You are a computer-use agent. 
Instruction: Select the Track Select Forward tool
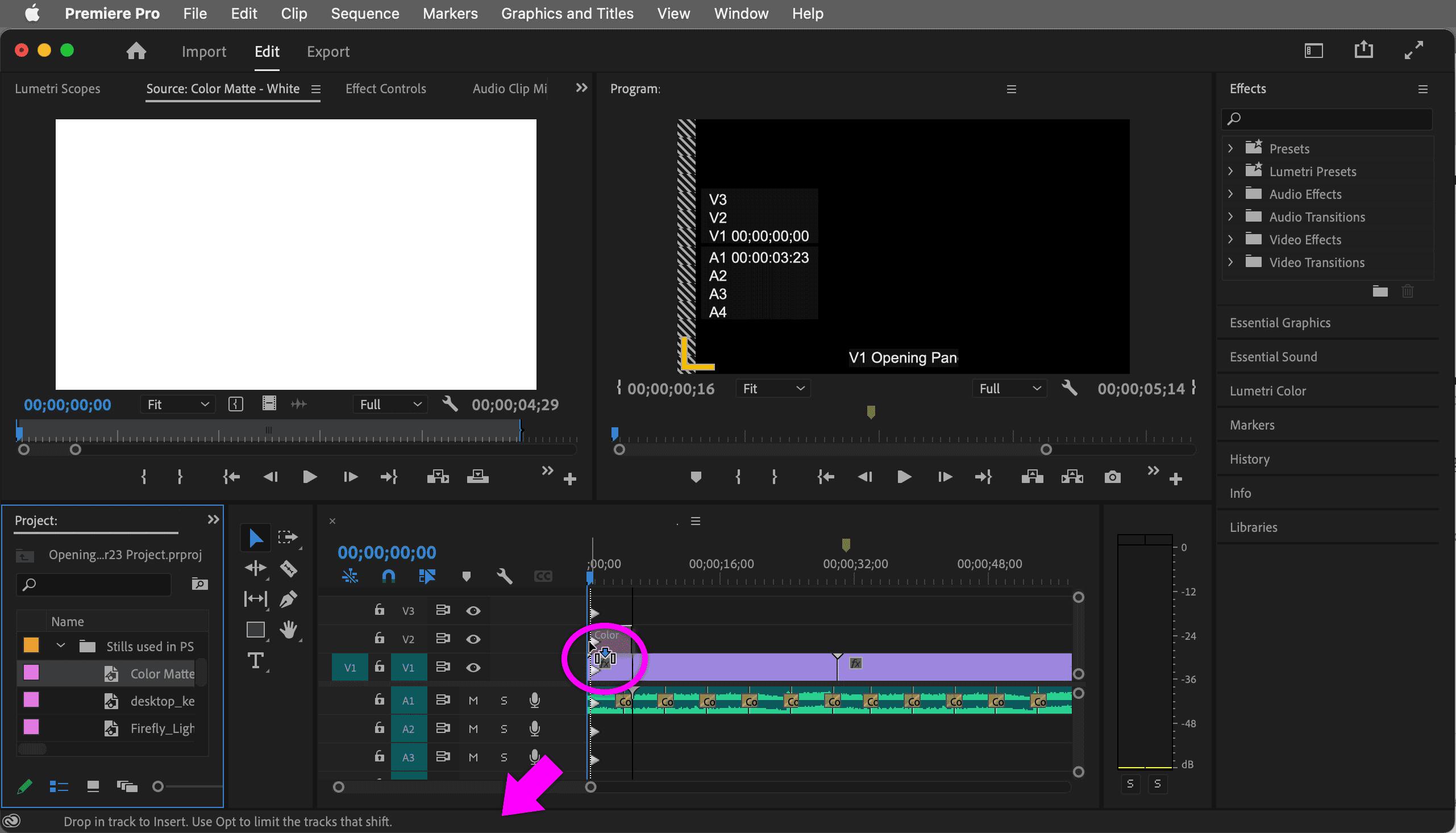click(288, 539)
